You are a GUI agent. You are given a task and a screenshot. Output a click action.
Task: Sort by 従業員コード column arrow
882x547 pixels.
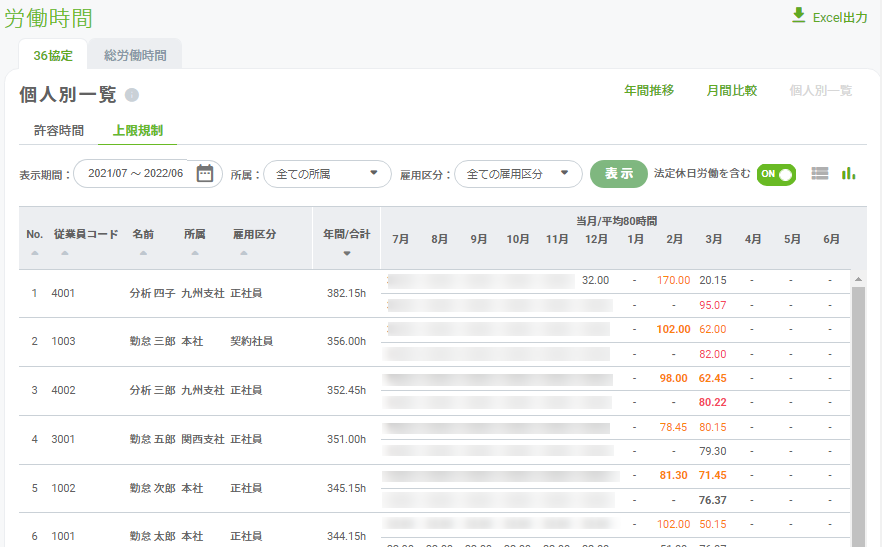pyautogui.click(x=65, y=253)
